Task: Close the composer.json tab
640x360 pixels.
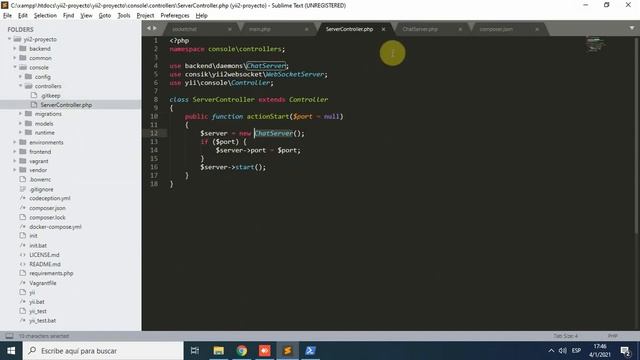Action: point(537,29)
